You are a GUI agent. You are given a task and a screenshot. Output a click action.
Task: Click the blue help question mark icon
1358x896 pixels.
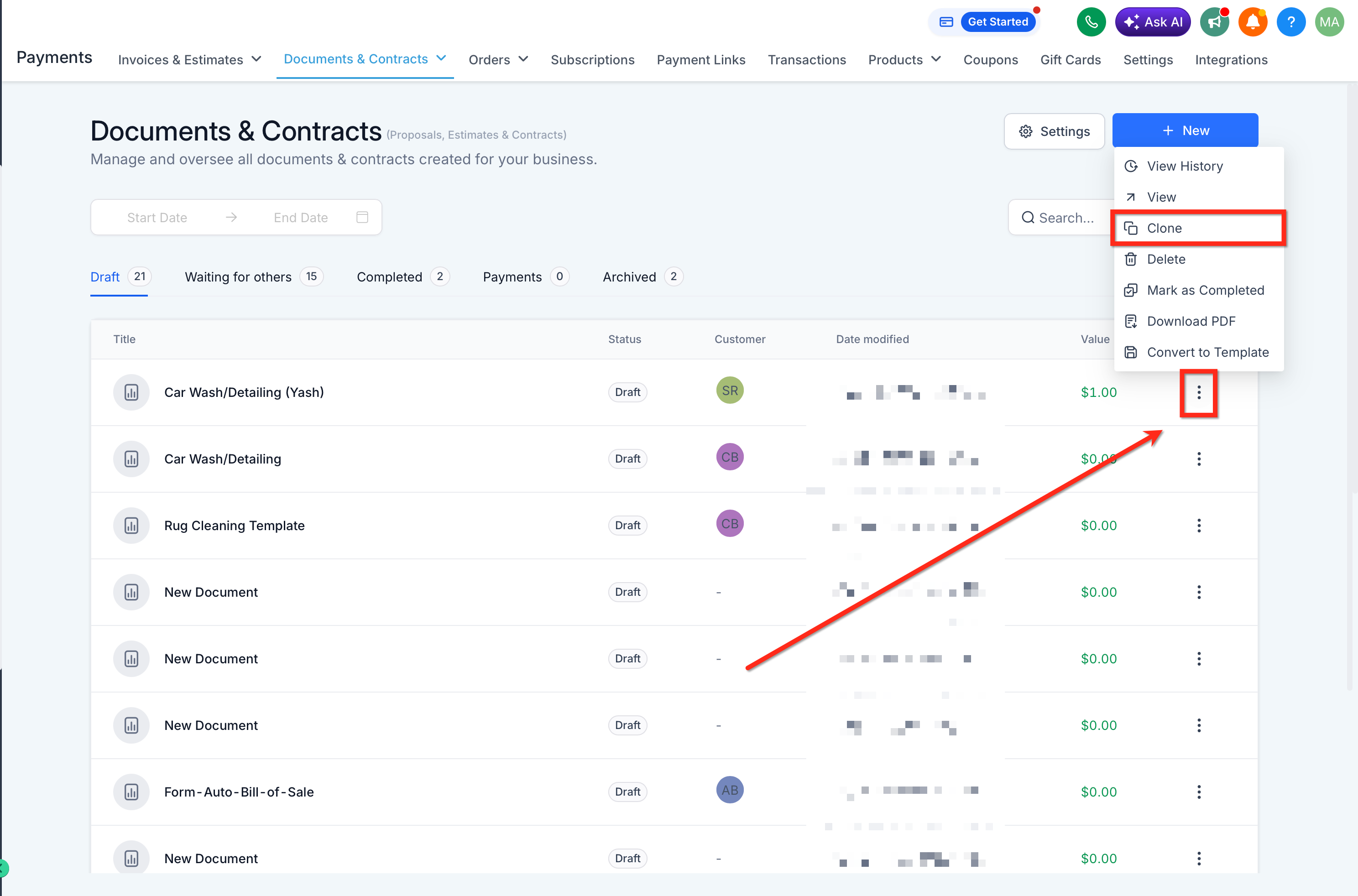point(1290,22)
